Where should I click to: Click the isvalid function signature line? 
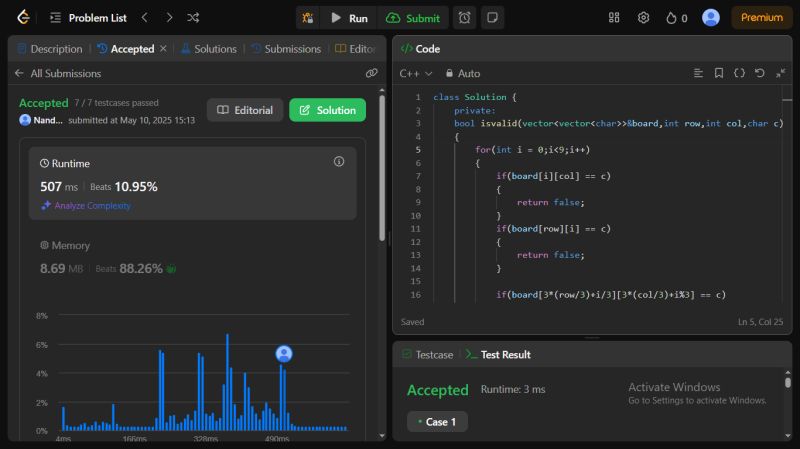pos(618,123)
